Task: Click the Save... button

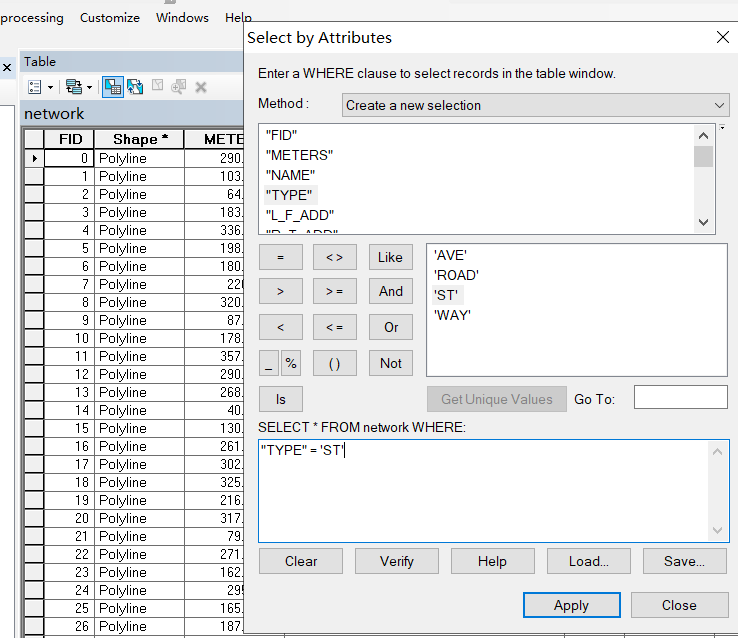Action: pyautogui.click(x=685, y=561)
